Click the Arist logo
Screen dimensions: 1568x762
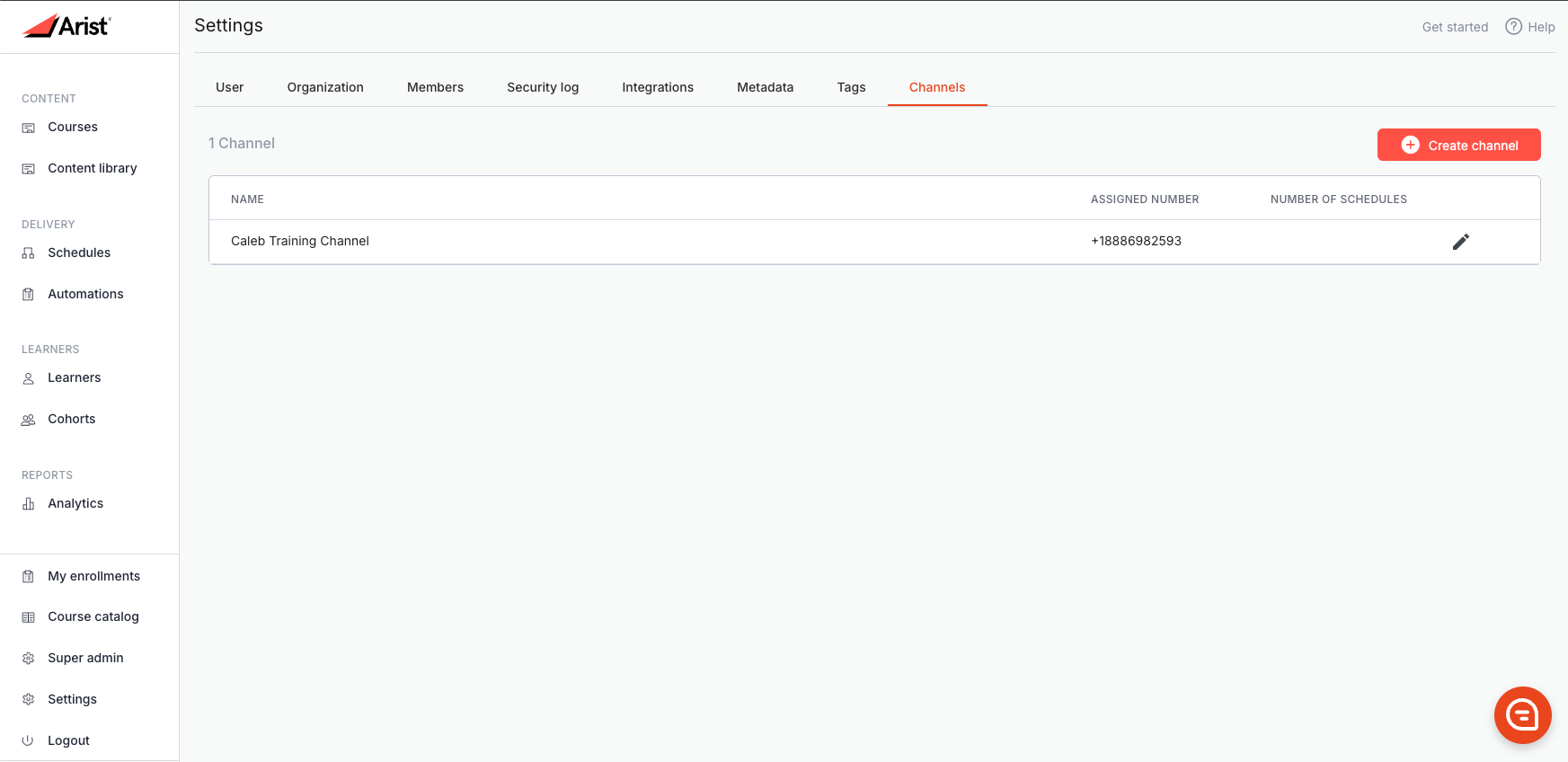pos(66,26)
